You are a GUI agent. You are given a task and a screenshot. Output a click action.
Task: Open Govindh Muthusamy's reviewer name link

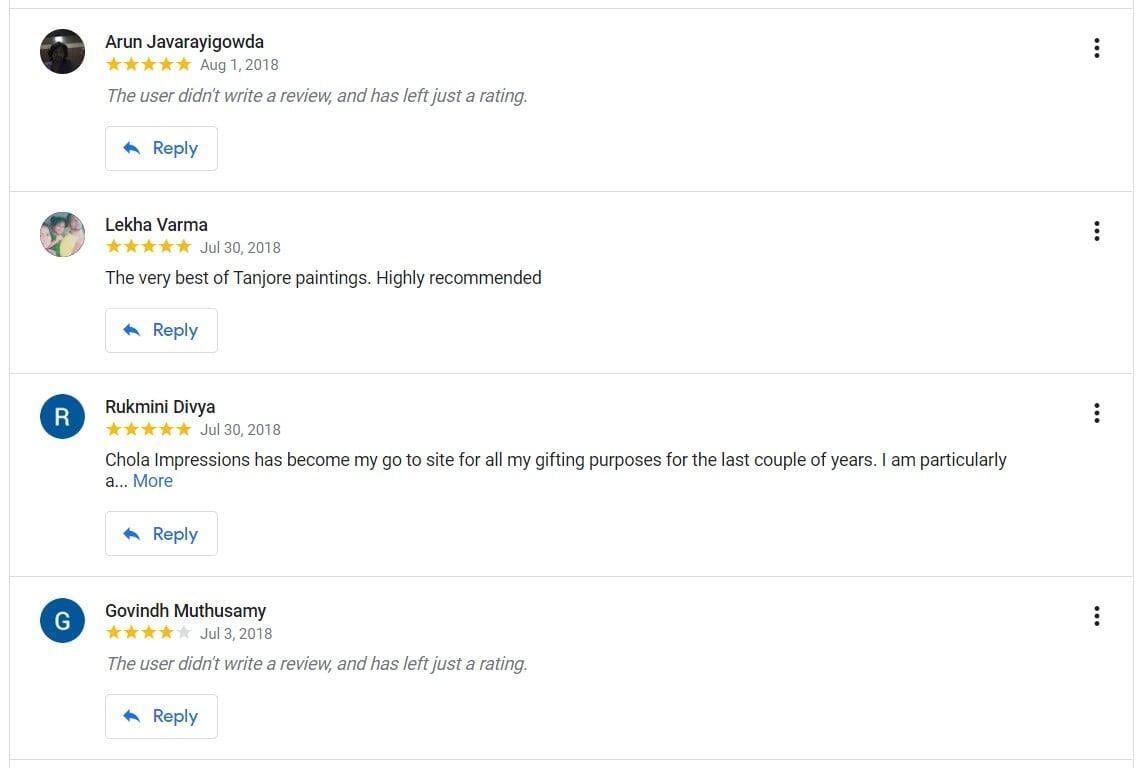coord(185,611)
